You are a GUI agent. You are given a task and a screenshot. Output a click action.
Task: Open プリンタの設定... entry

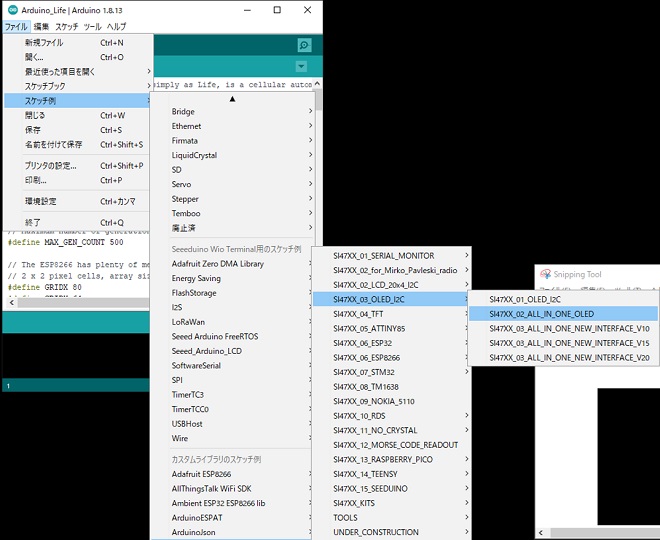pos(77,165)
